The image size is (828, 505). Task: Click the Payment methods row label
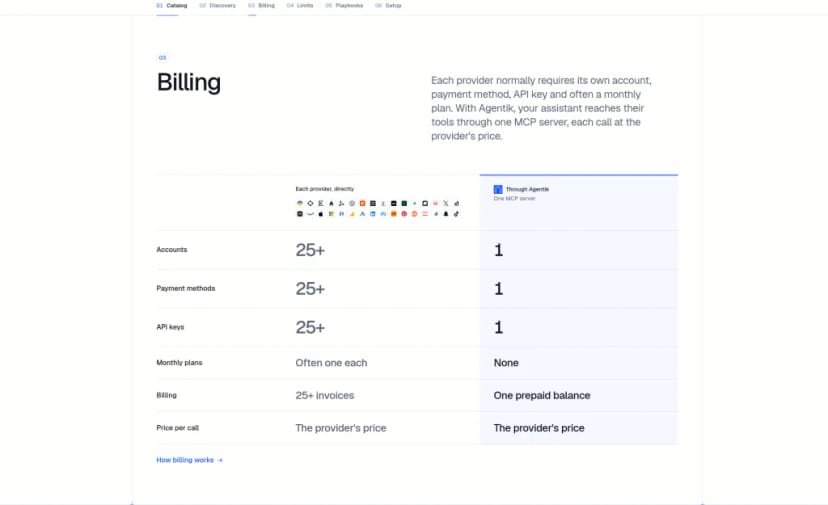pyautogui.click(x=185, y=288)
